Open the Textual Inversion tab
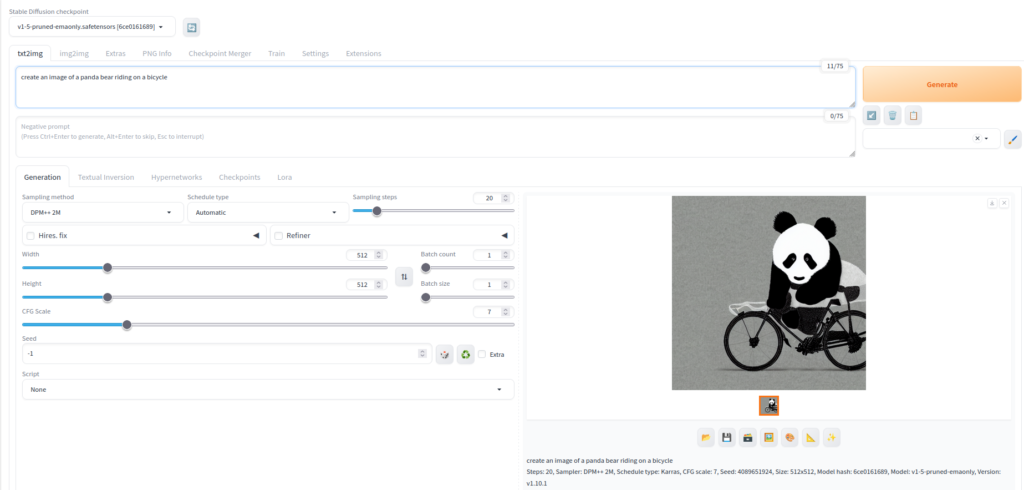This screenshot has height=490, width=1024. pyautogui.click(x=105, y=177)
